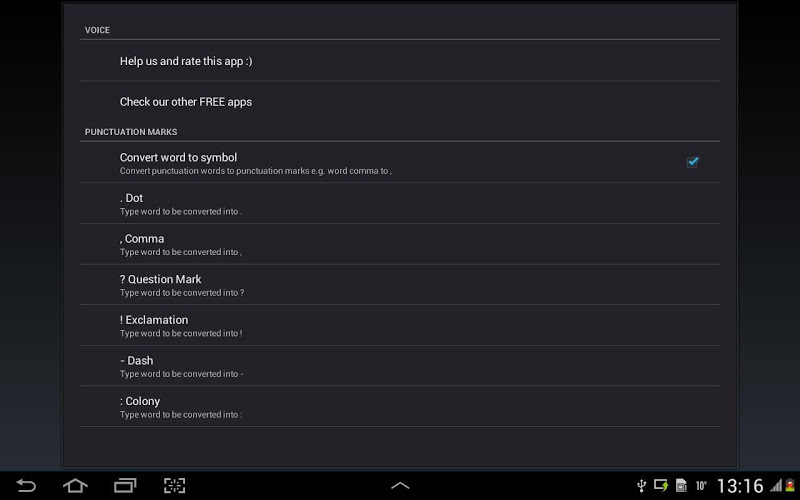Viewport: 800px width, 500px height.
Task: Tap the battery status icon
Action: [x=790, y=485]
